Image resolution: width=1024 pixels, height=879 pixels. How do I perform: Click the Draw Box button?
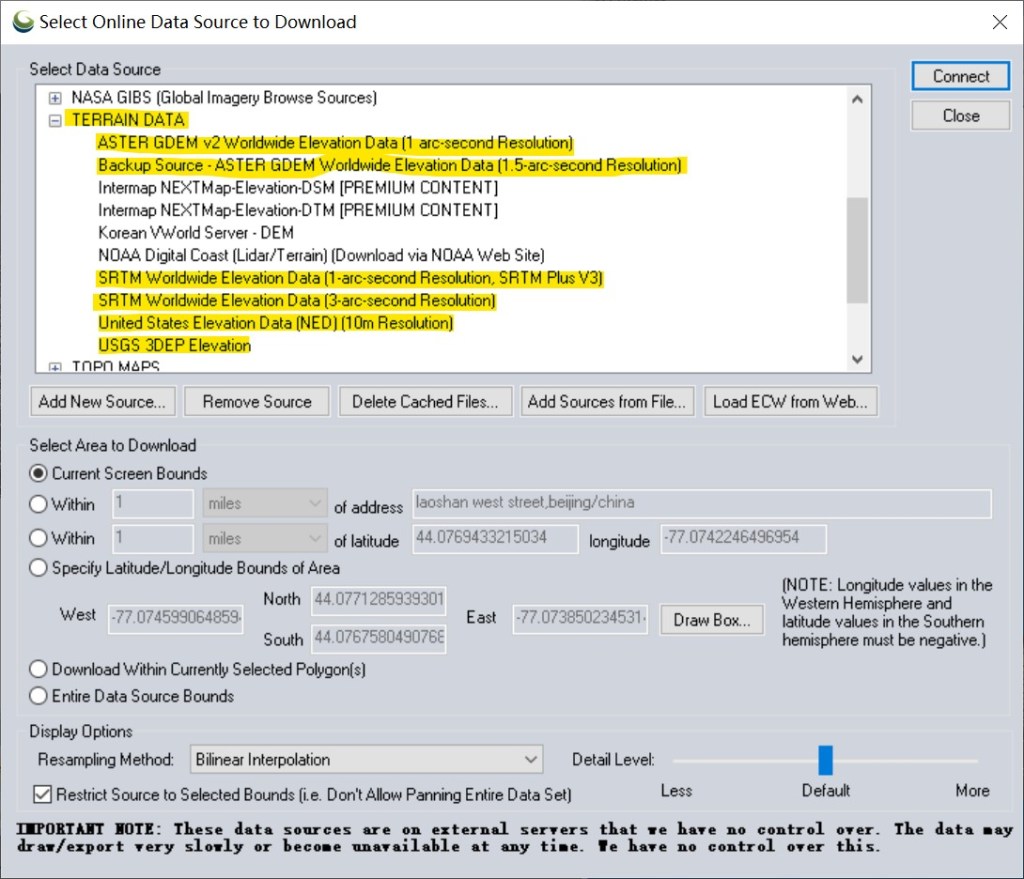point(711,620)
